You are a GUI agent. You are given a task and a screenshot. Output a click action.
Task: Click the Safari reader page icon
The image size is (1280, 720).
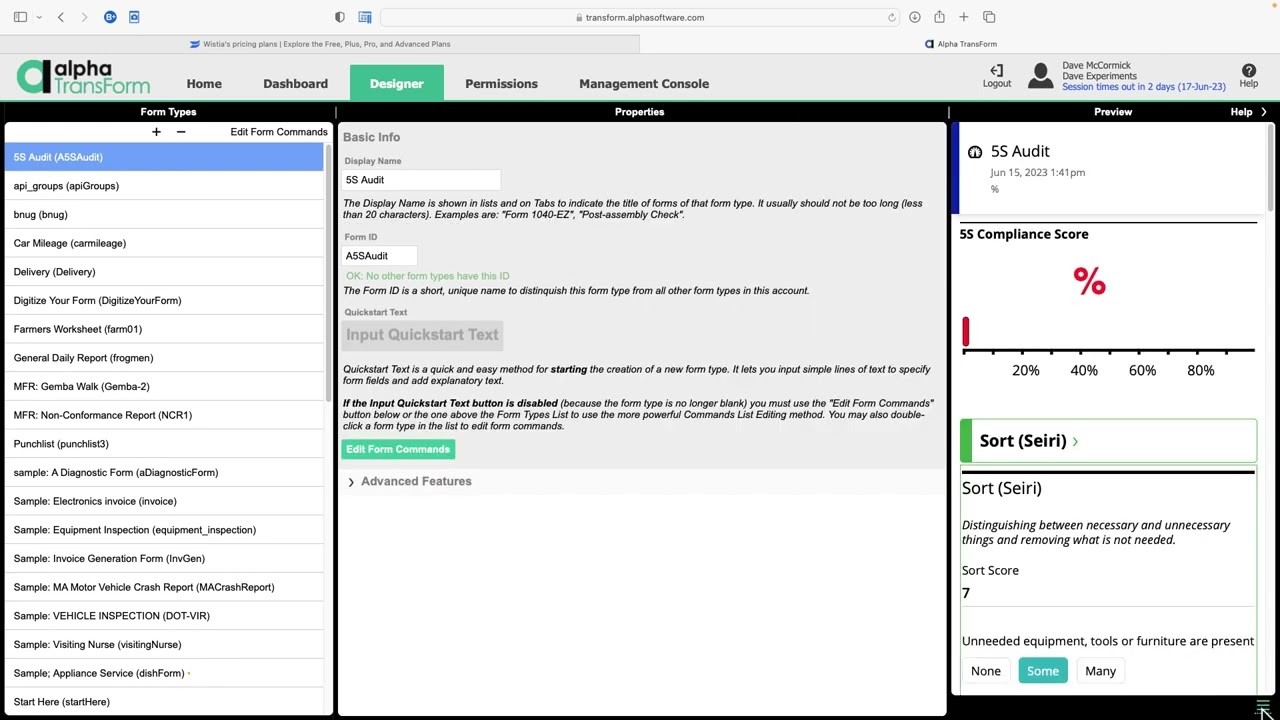click(x=365, y=17)
